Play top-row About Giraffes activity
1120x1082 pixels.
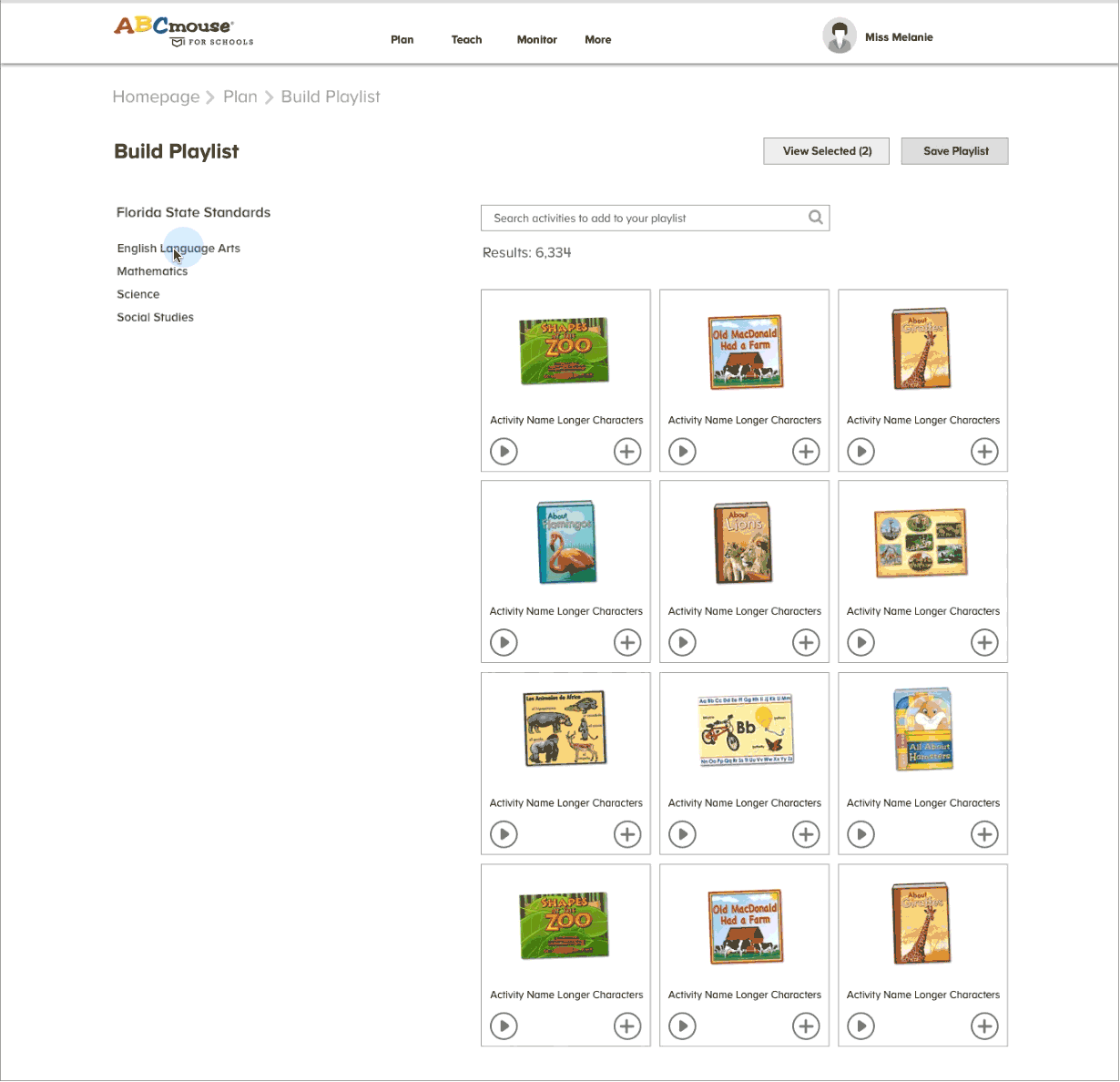coord(860,452)
